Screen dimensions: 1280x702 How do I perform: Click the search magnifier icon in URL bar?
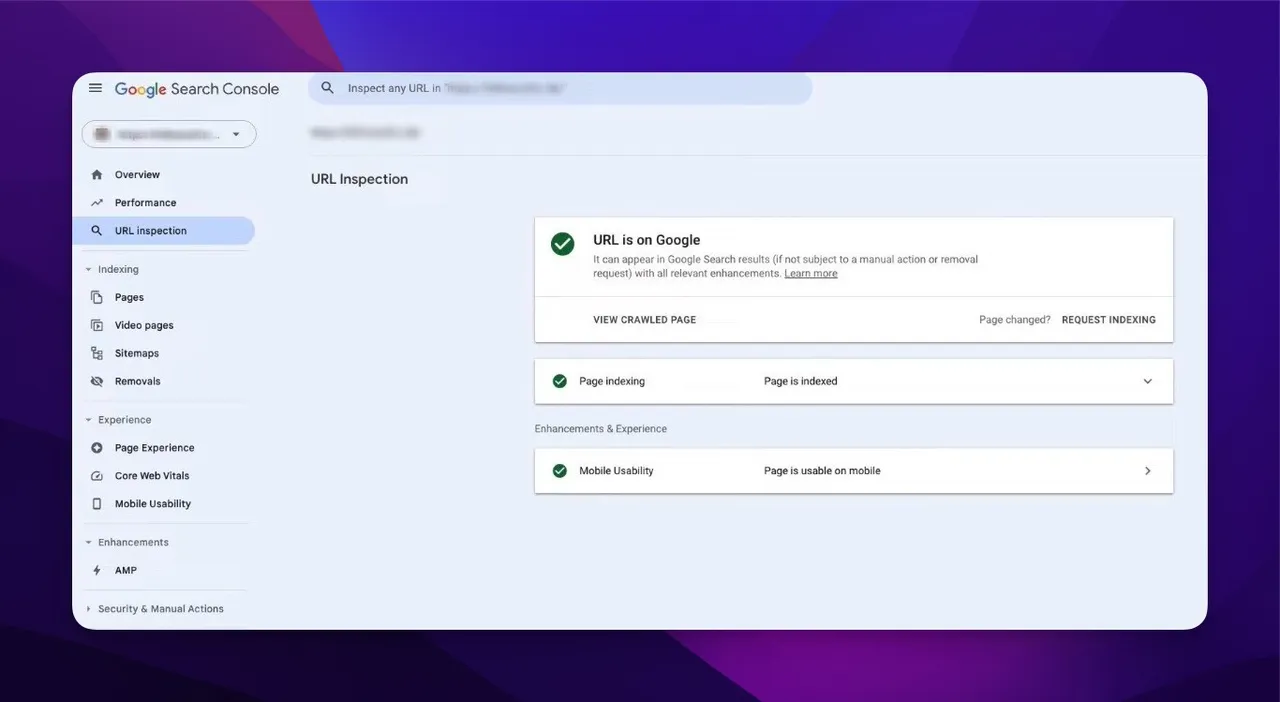click(x=327, y=88)
